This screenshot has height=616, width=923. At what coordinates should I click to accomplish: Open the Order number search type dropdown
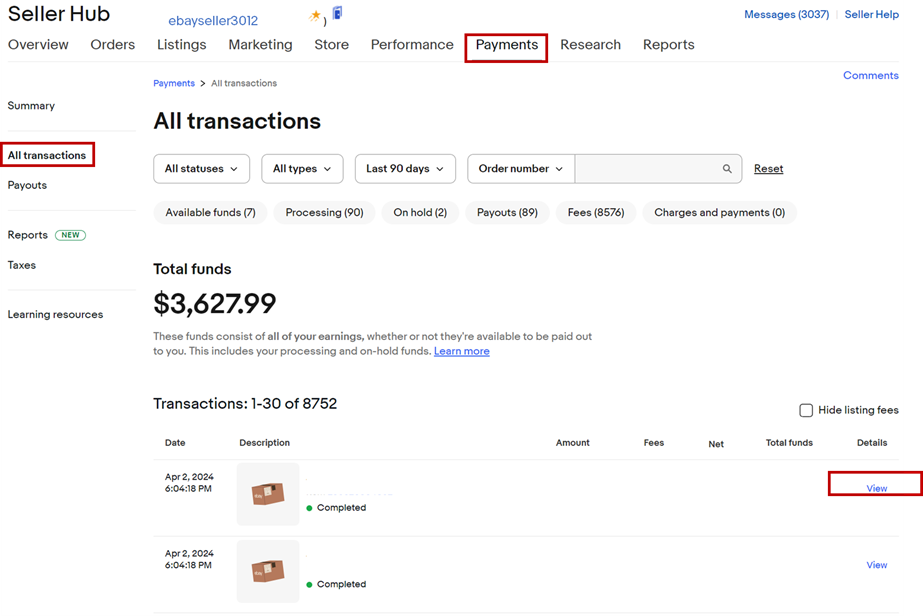(x=521, y=169)
